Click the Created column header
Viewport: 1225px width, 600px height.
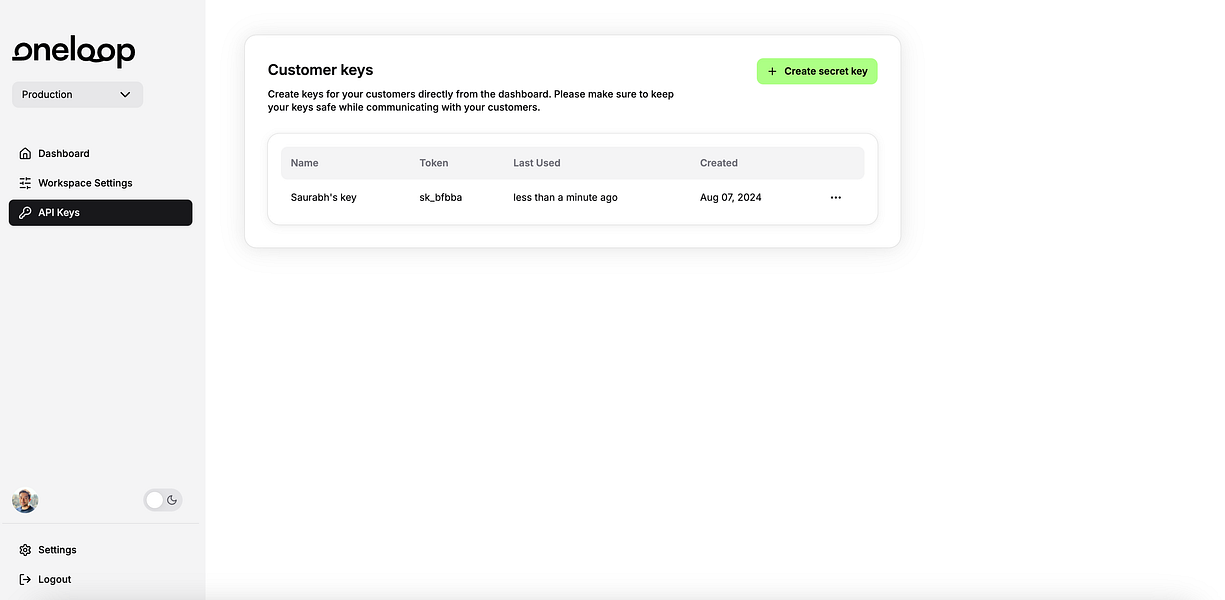pos(719,163)
